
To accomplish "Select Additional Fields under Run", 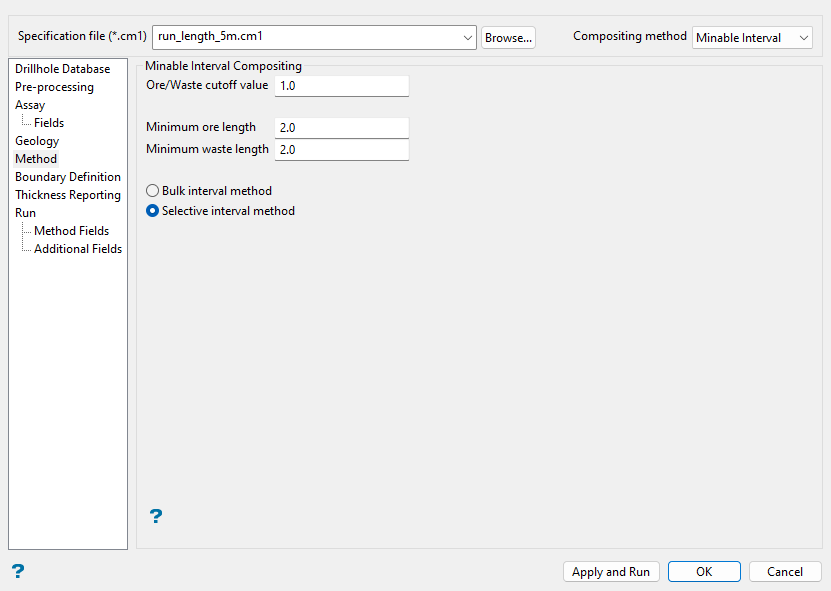I will pyautogui.click(x=78, y=249).
